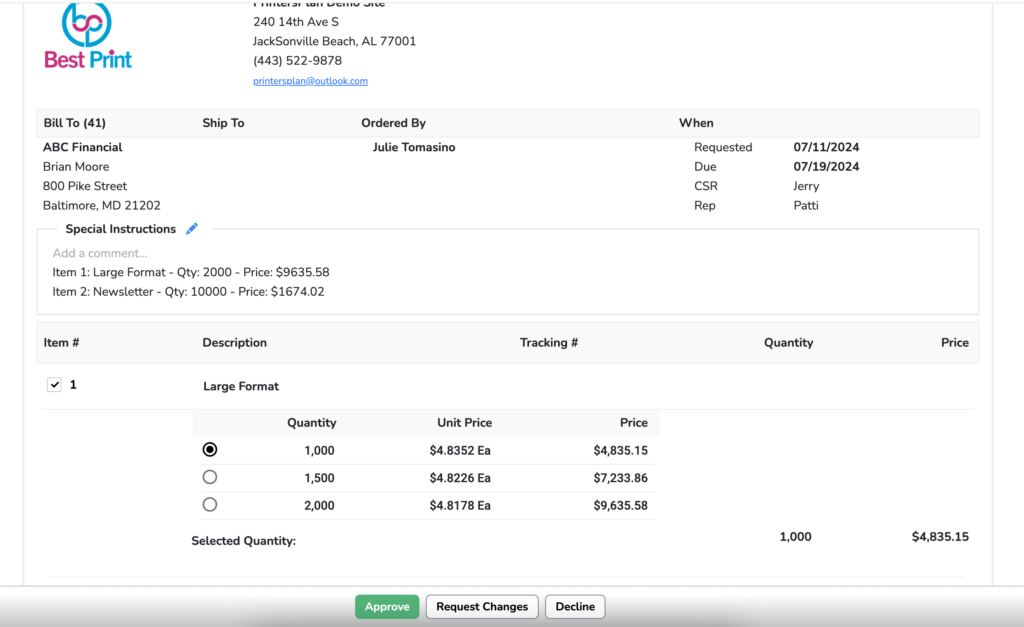This screenshot has height=627, width=1024.
Task: Select the 1,500 quantity radio button
Action: [210, 476]
